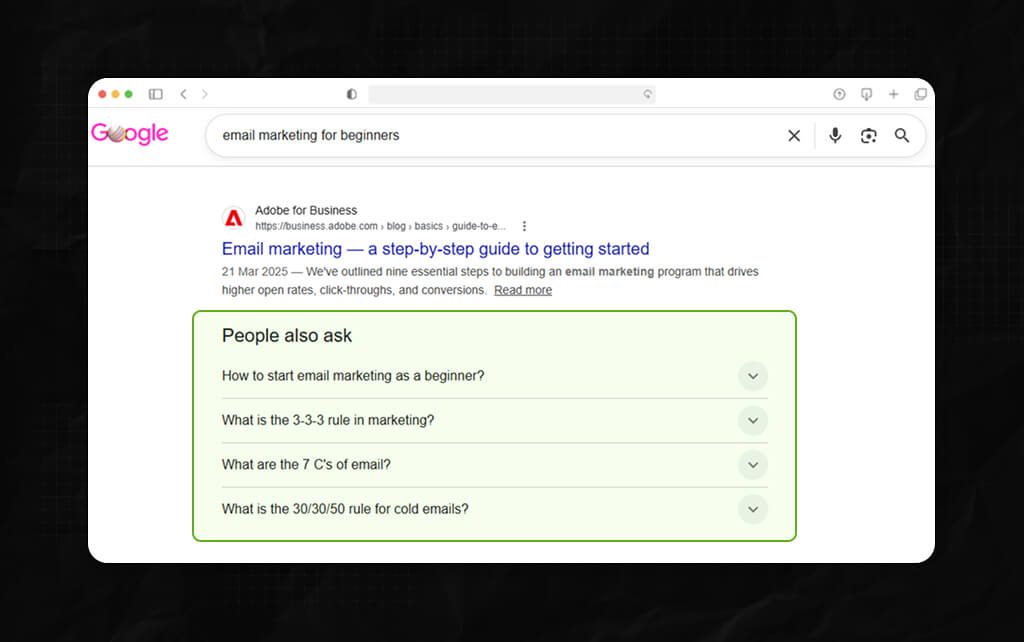Click 'What are the 7 C's of email?' text
The height and width of the screenshot is (642, 1024).
point(306,464)
